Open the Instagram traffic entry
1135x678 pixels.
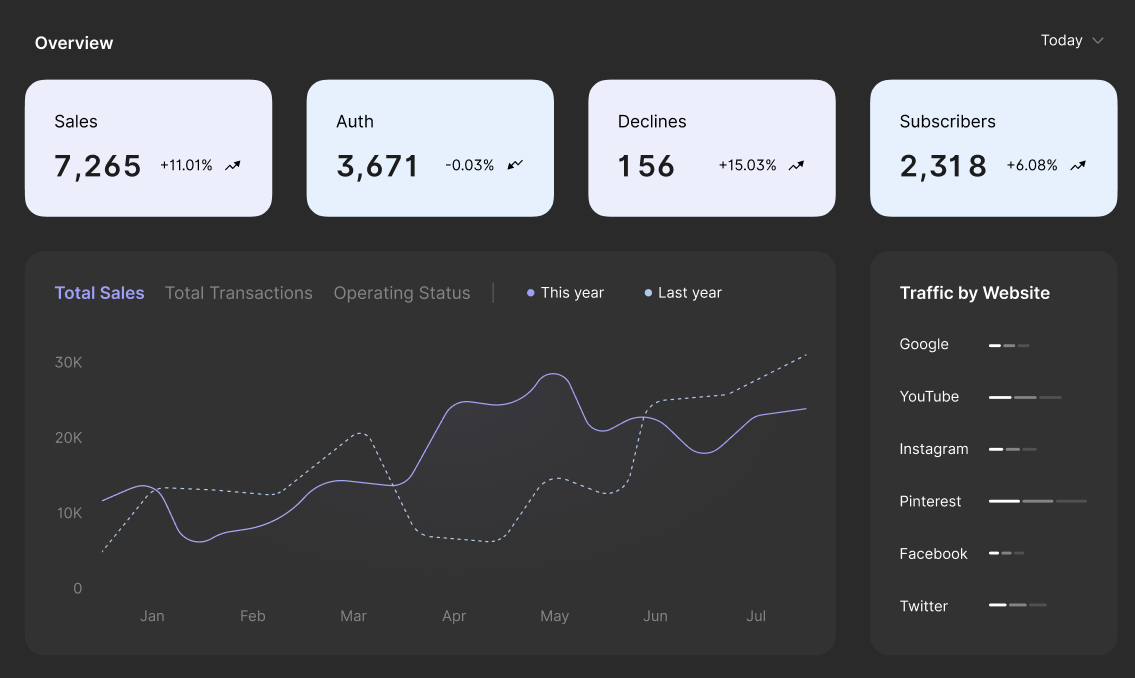coord(933,449)
